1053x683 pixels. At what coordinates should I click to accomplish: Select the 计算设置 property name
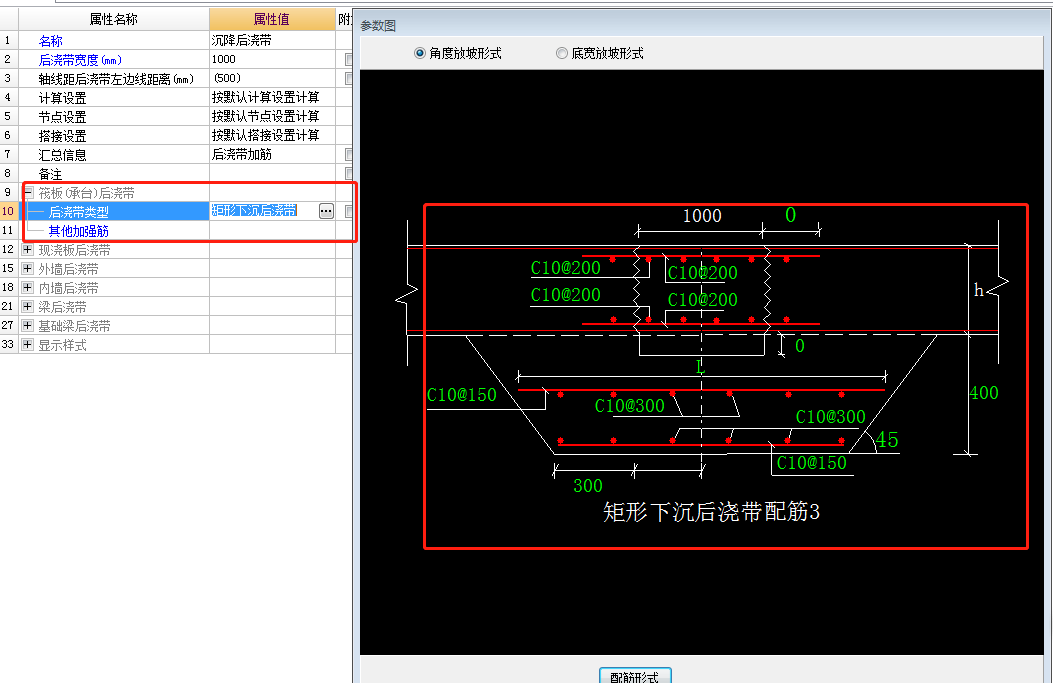click(x=62, y=98)
